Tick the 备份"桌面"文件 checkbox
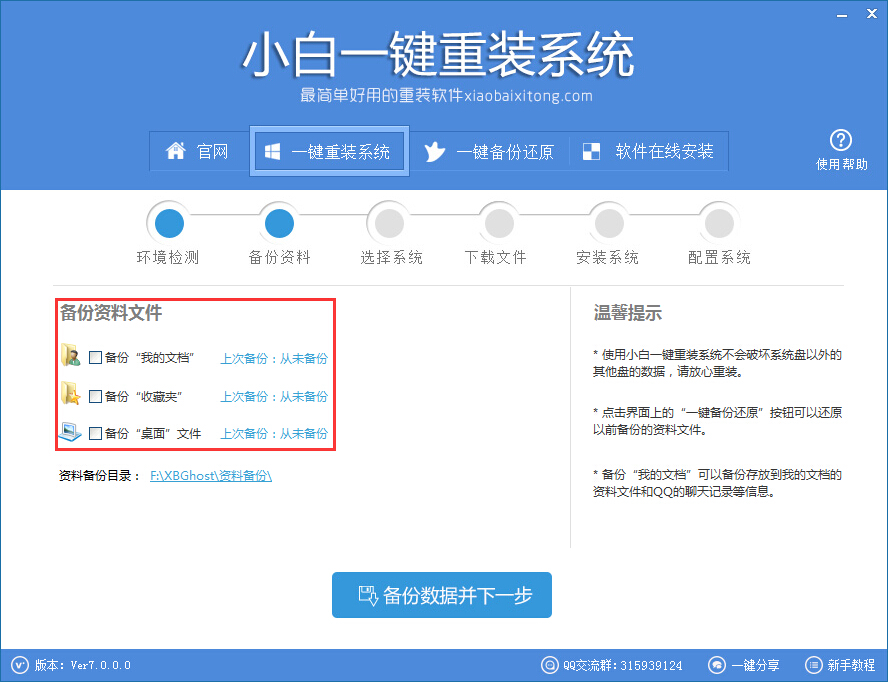This screenshot has width=888, height=682. click(95, 434)
